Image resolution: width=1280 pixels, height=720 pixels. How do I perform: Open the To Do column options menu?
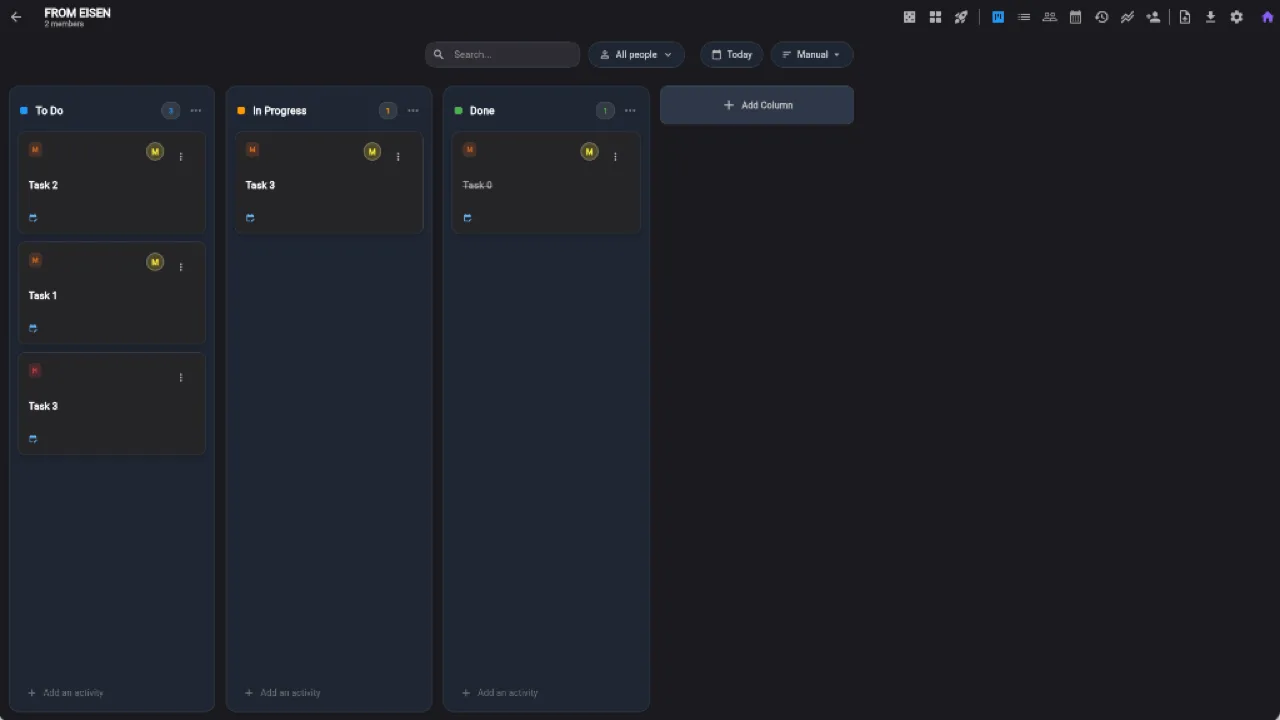pos(195,110)
